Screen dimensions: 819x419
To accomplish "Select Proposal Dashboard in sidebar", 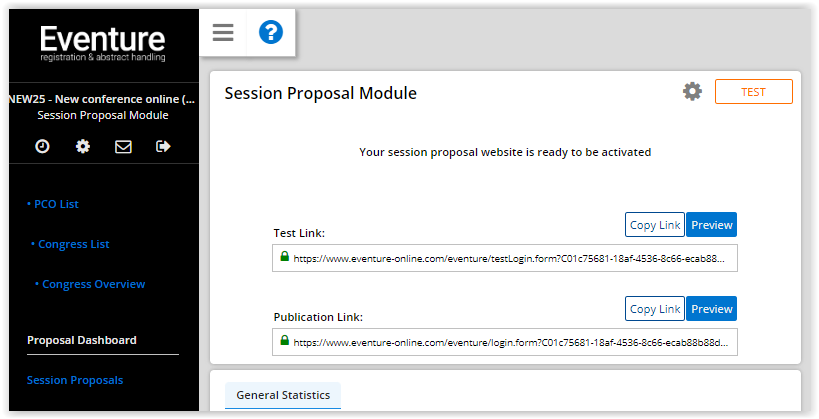I will click(x=82, y=340).
